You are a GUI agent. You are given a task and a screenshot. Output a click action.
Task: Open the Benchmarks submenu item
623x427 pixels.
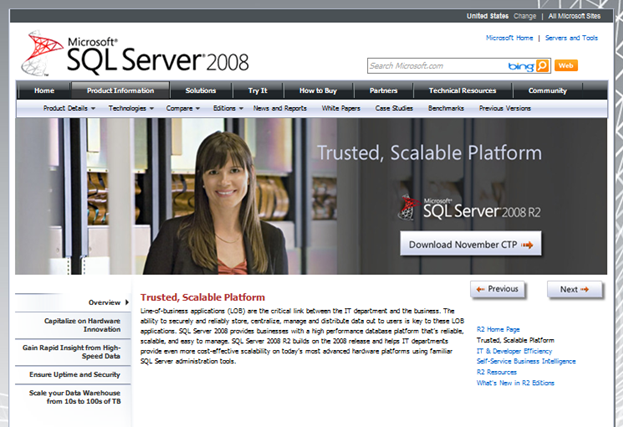coord(446,108)
